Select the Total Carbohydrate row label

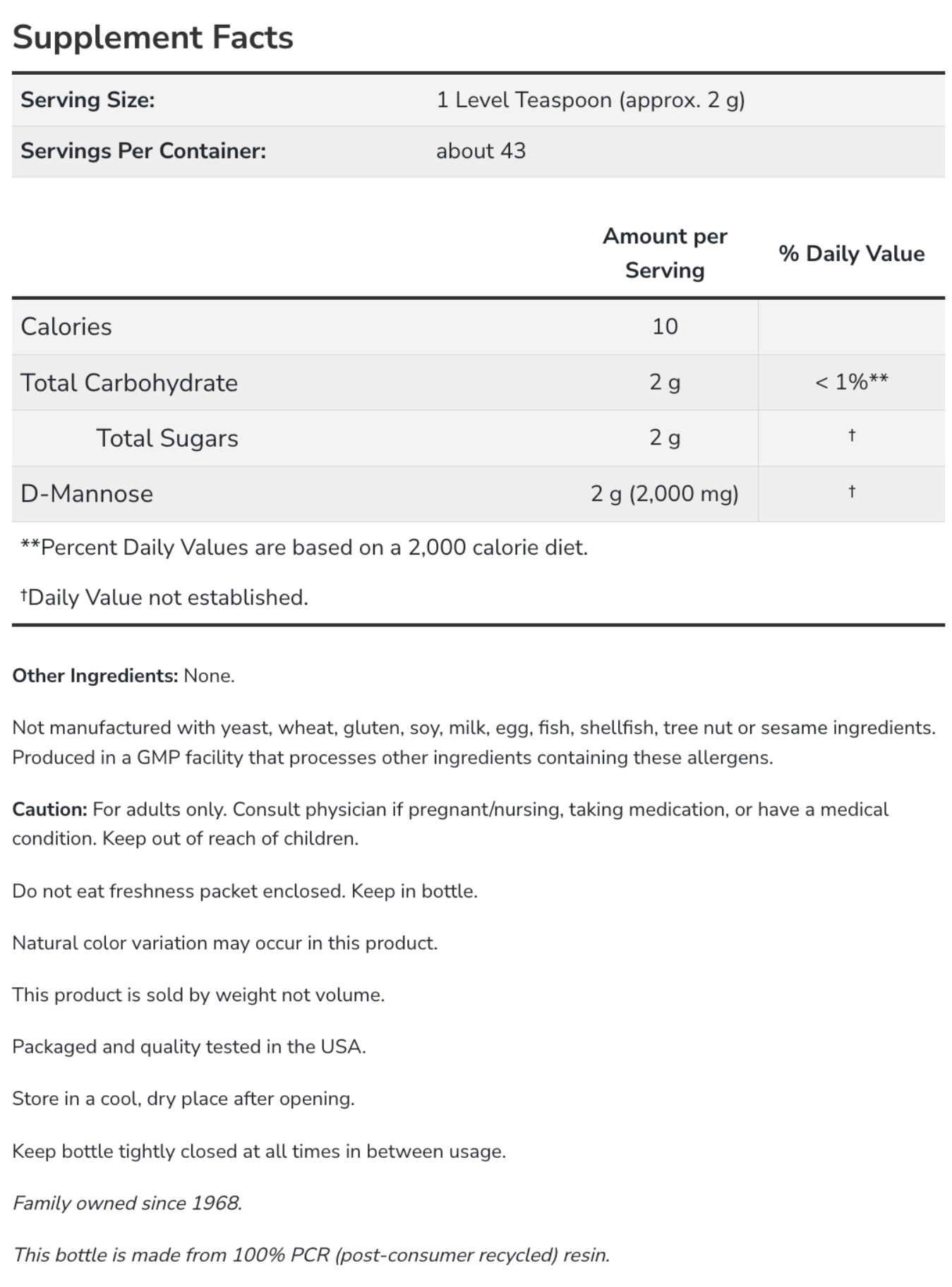[129, 382]
